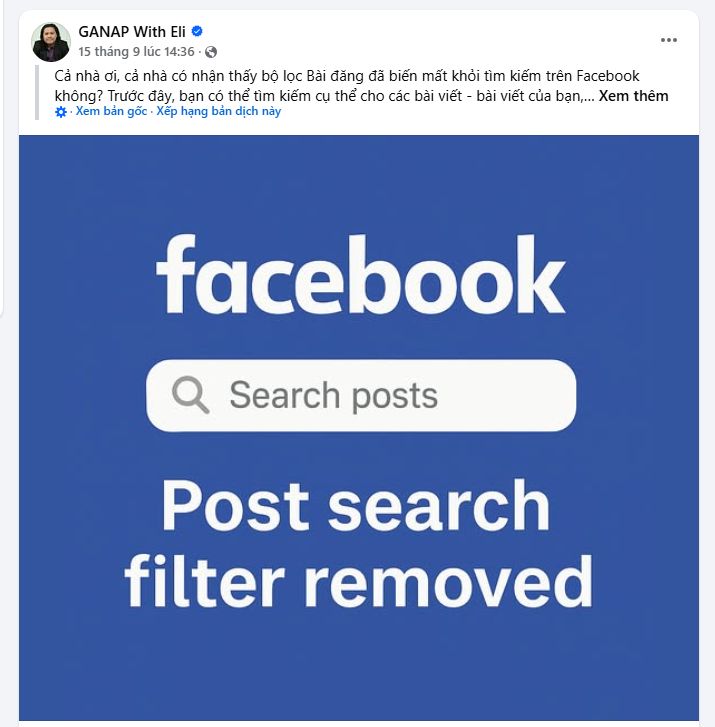The image size is (715, 727).
Task: Click the filter removed headline text
Action: coord(358,580)
